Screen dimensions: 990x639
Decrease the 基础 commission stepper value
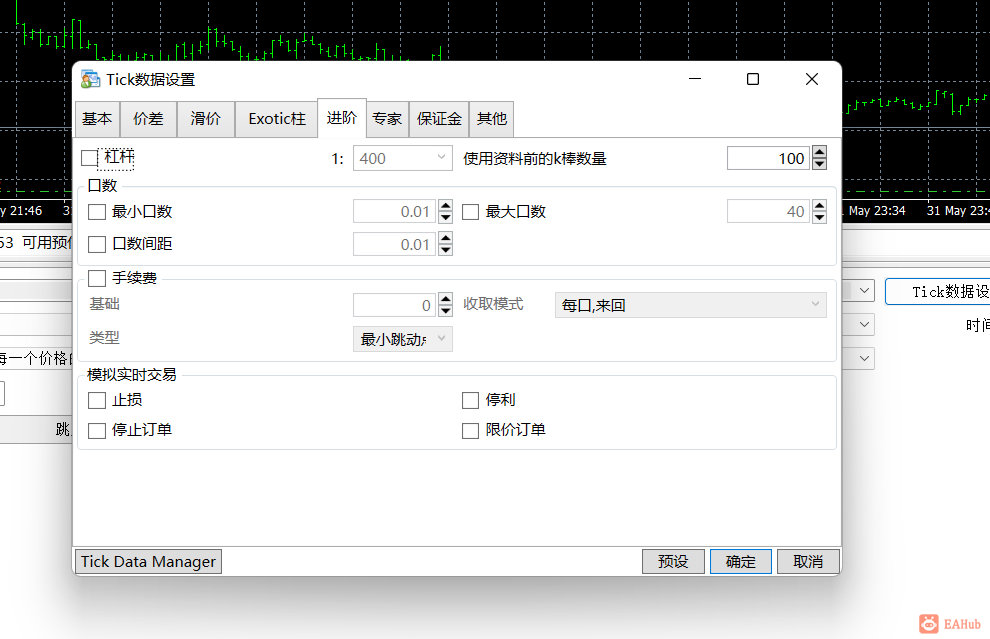(x=446, y=311)
